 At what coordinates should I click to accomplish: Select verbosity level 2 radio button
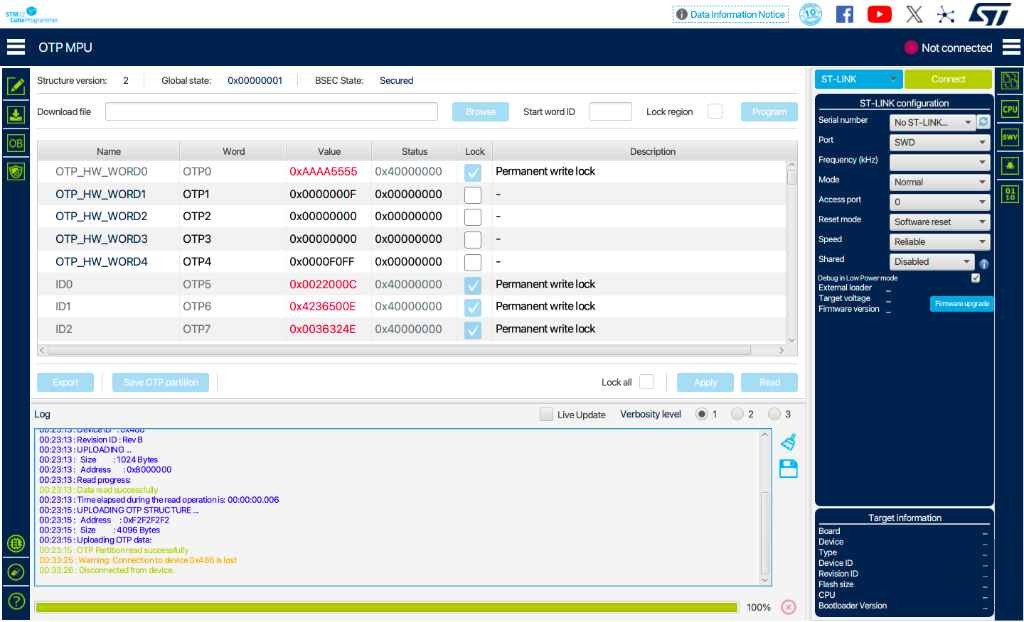pyautogui.click(x=737, y=414)
